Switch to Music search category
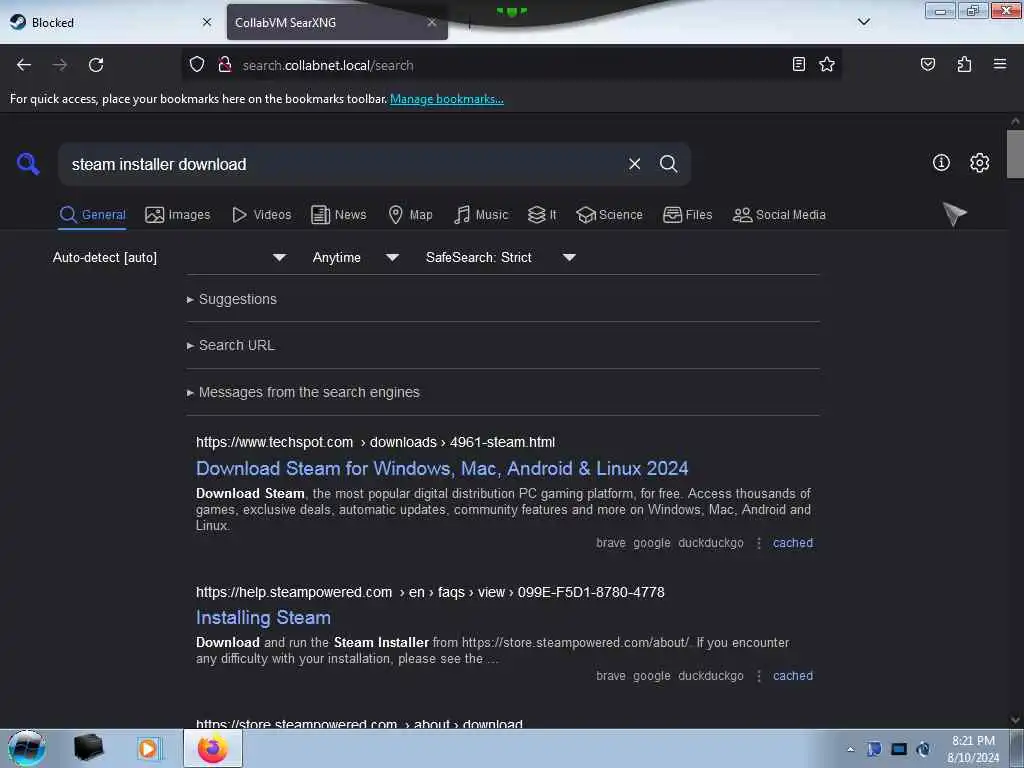Viewport: 1024px width, 768px height. 481,215
